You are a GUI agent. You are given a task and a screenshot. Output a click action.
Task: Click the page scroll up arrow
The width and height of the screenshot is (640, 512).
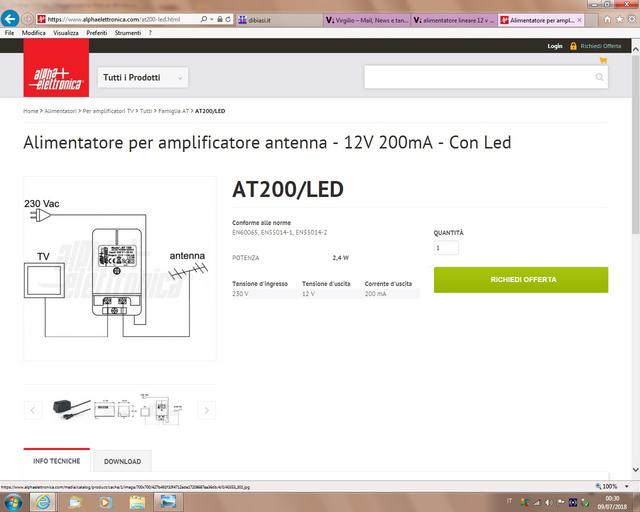[636, 49]
